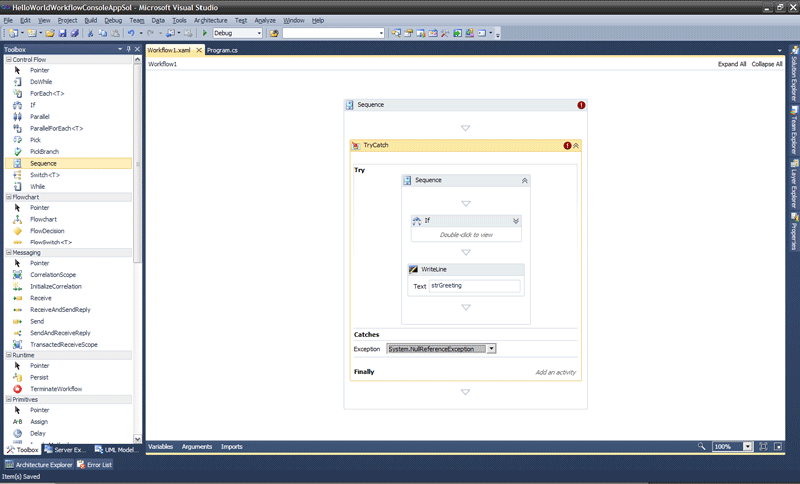Click the Paste toolbar icon

pos(115,33)
